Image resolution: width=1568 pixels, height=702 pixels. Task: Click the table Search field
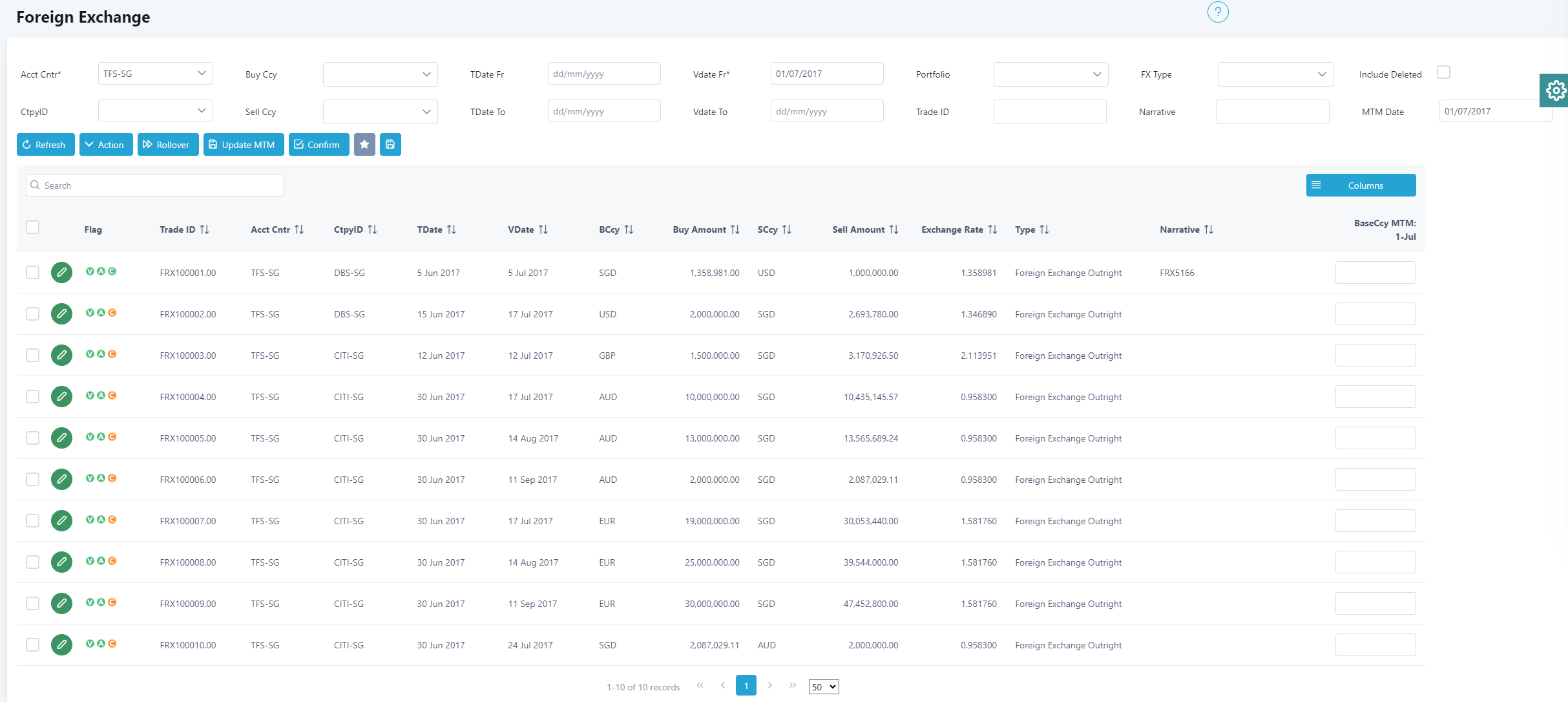[155, 186]
